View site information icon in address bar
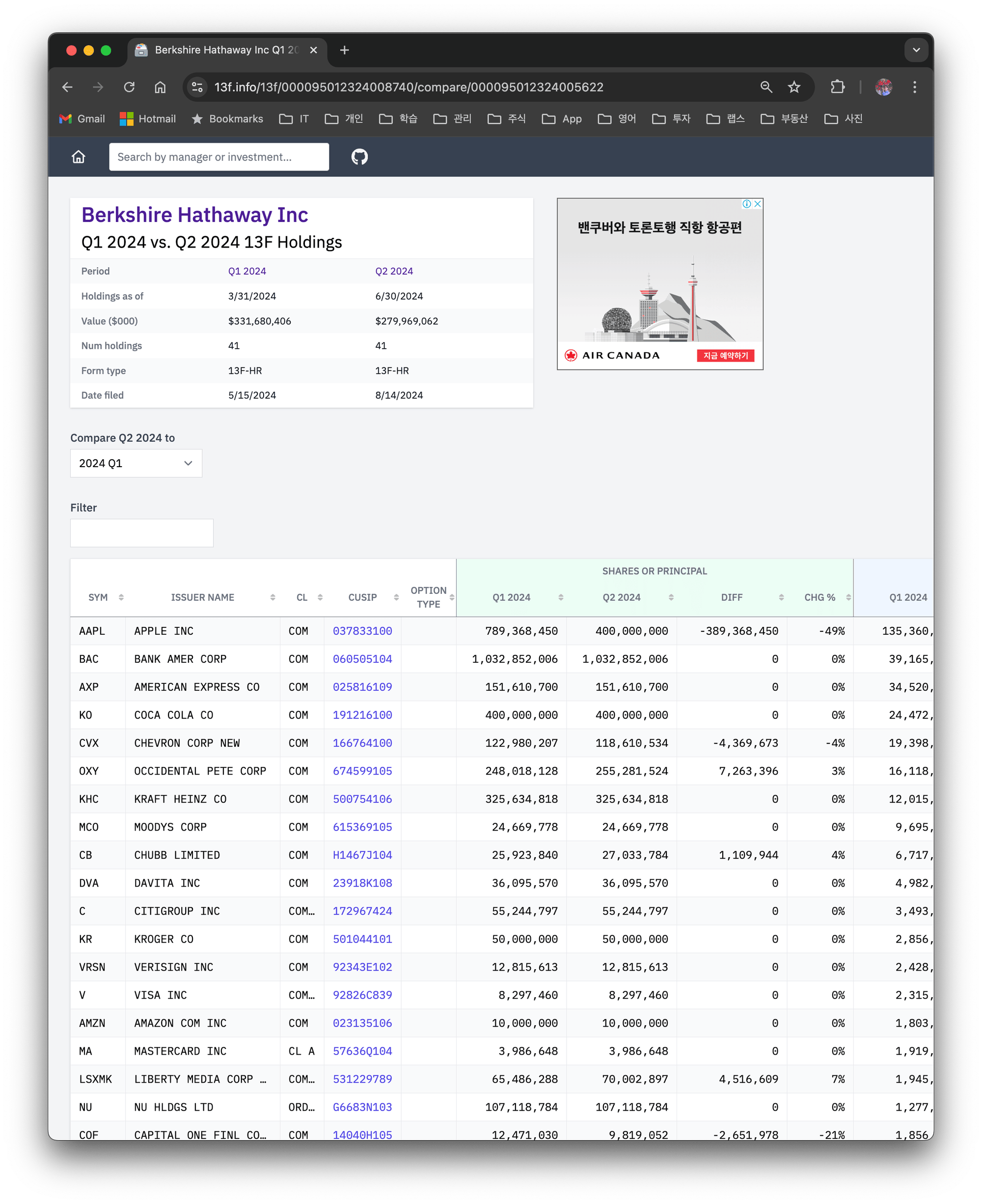 coord(197,87)
